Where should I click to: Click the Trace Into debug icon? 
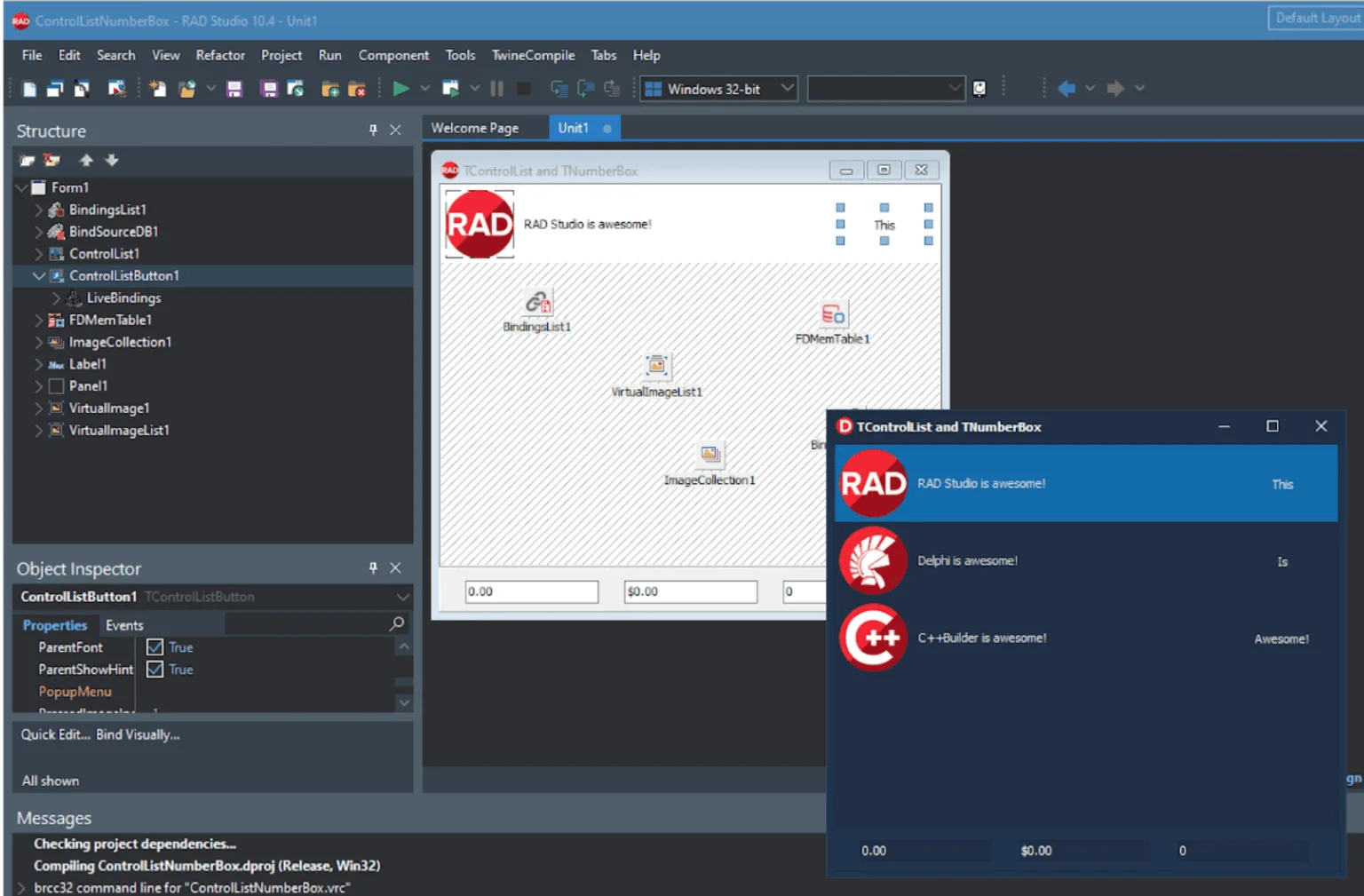559,89
